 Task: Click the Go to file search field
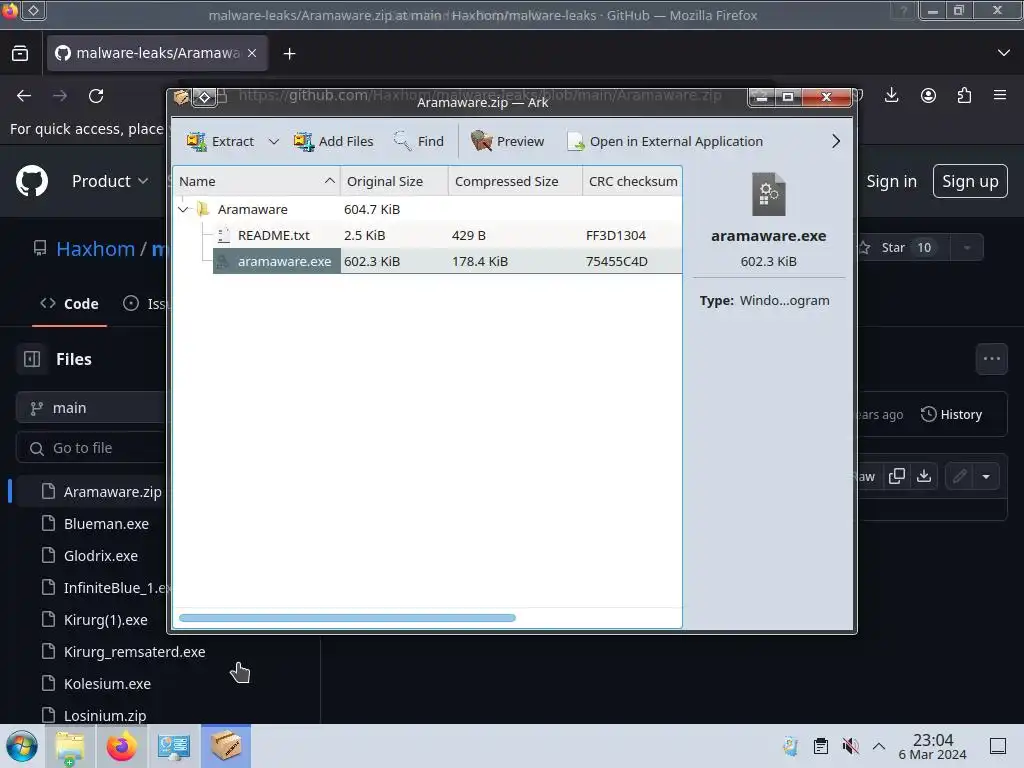pyautogui.click(x=91, y=448)
